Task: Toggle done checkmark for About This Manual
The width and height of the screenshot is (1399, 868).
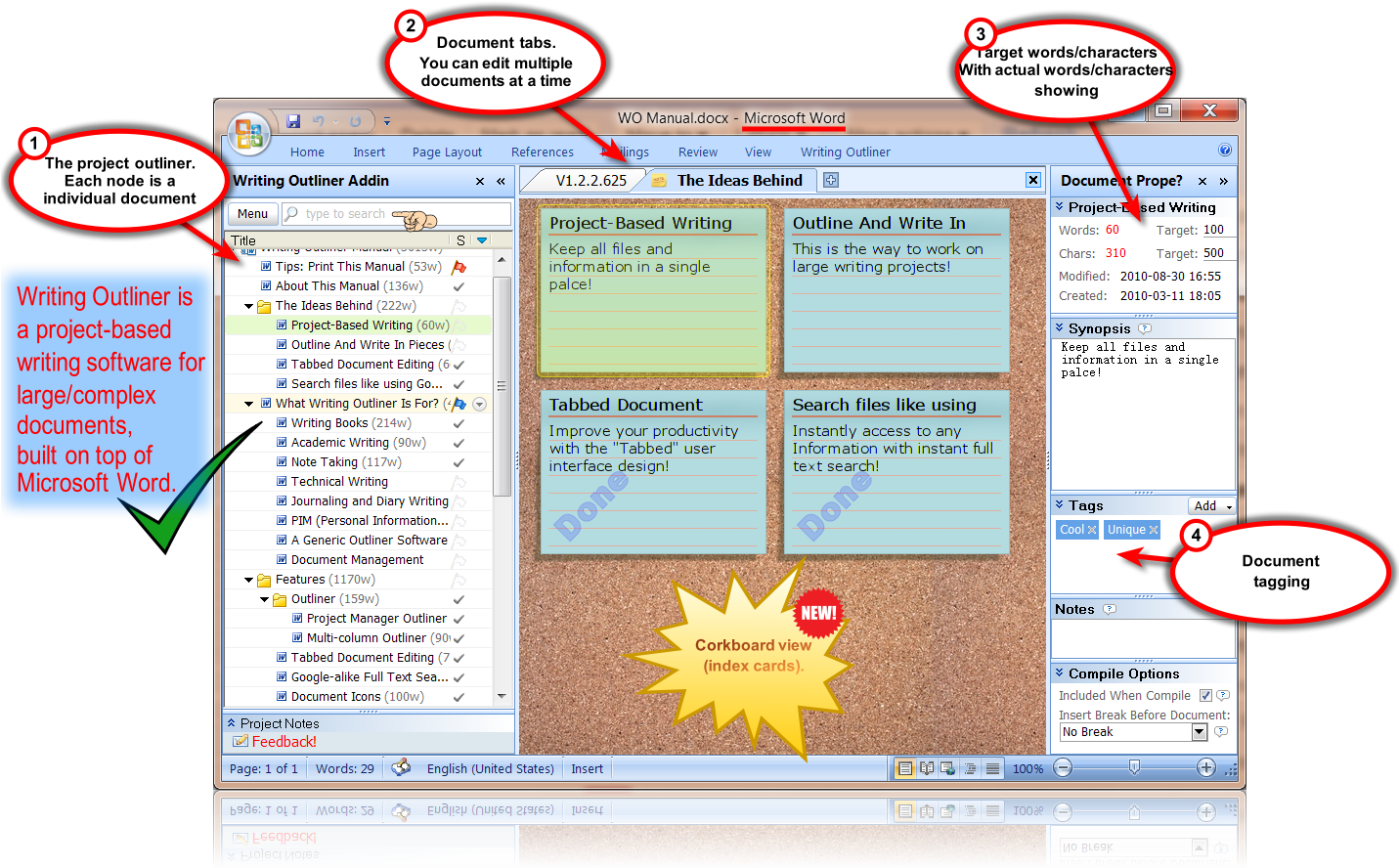Action: click(459, 286)
